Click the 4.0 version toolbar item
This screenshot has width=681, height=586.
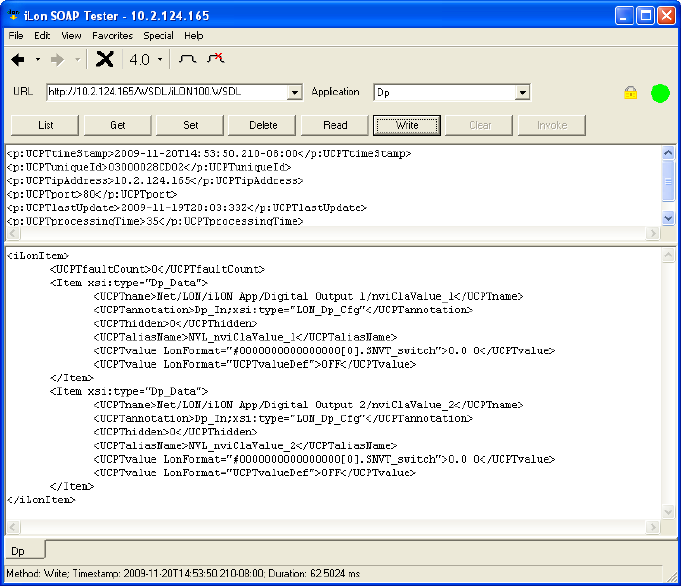click(x=139, y=60)
